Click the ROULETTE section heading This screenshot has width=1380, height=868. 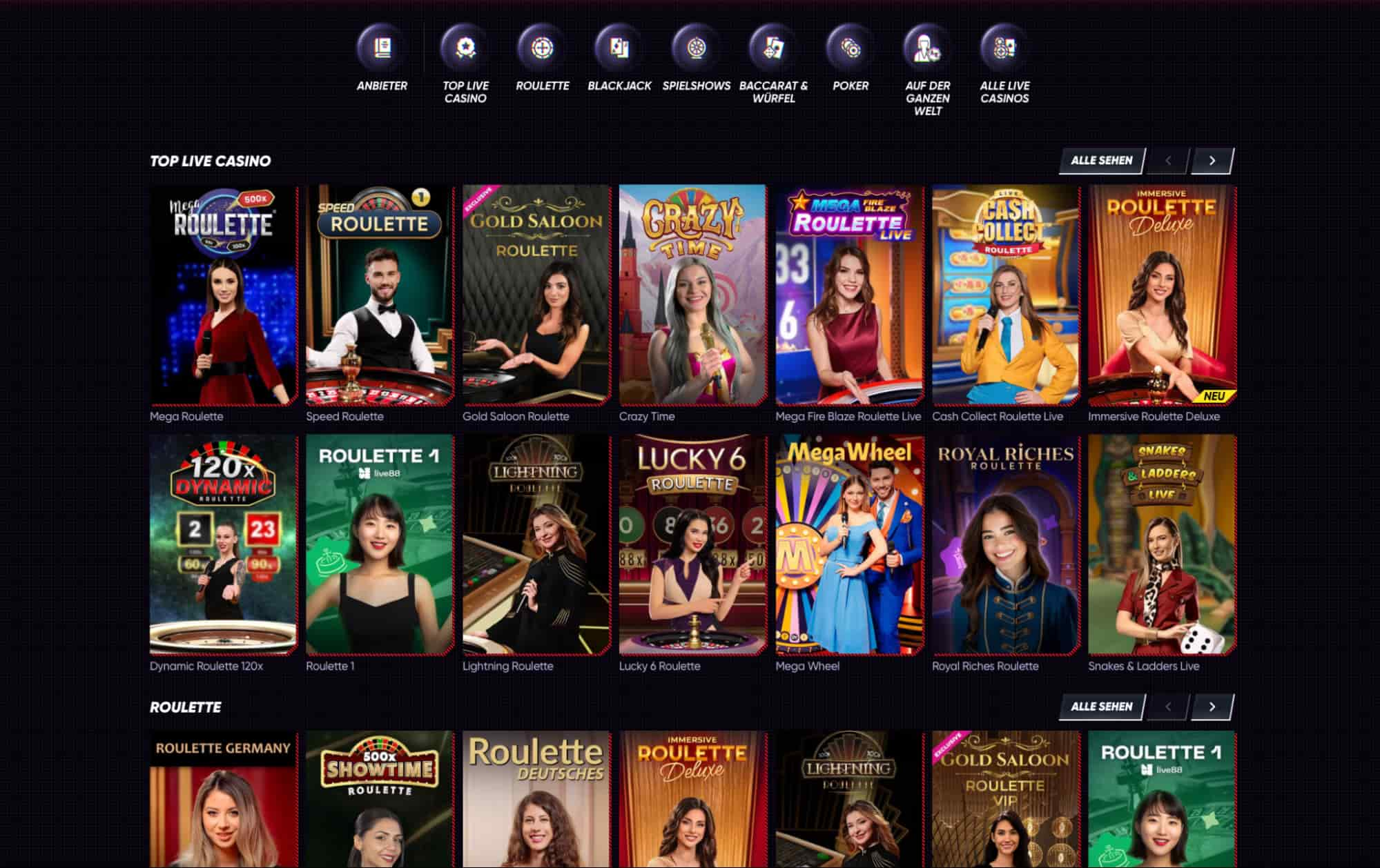[186, 707]
